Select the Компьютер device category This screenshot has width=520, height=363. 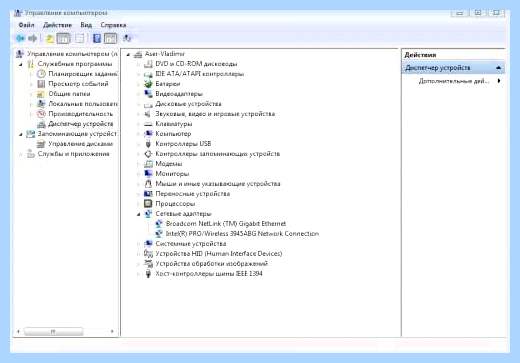click(173, 134)
